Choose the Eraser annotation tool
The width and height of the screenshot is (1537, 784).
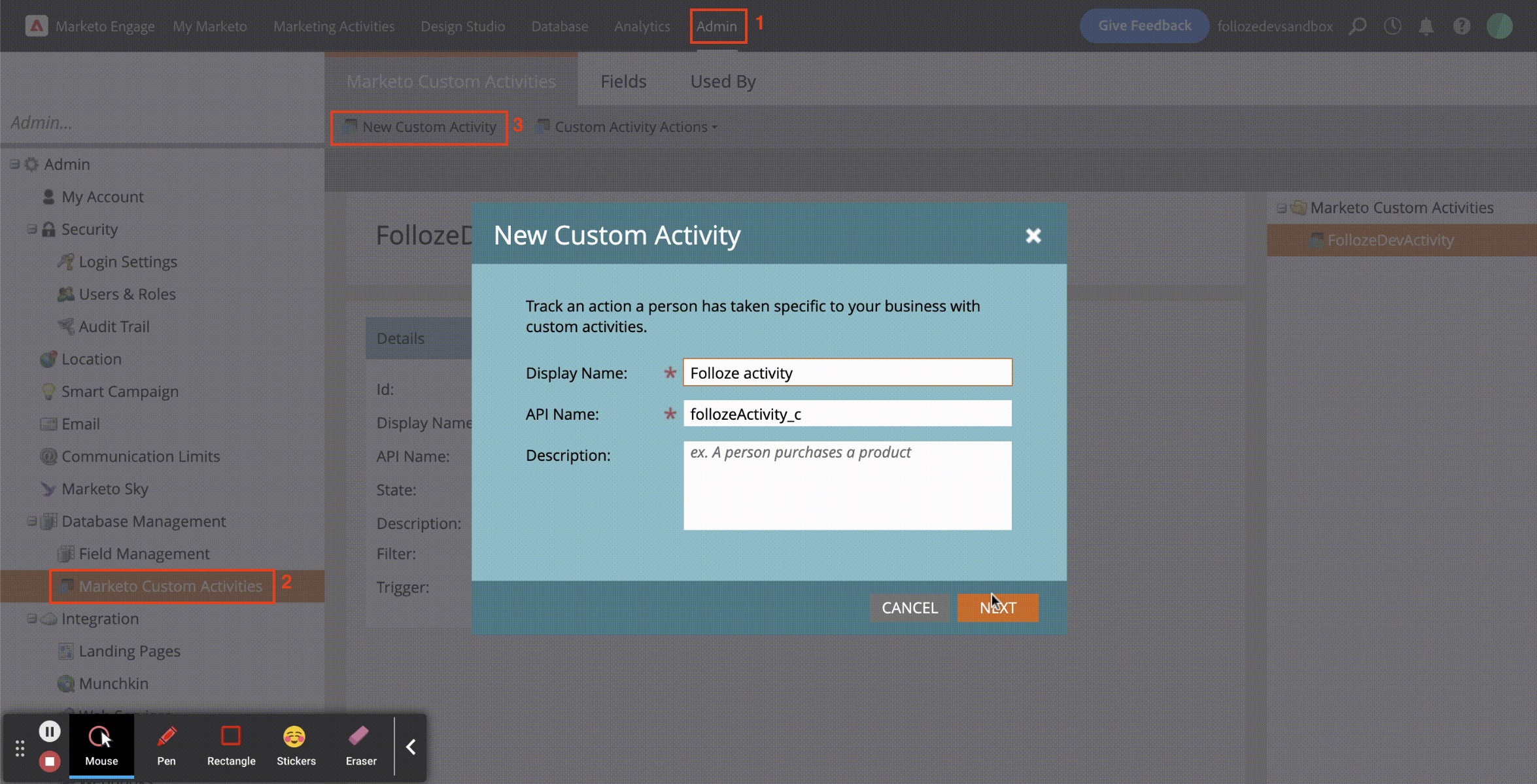360,746
